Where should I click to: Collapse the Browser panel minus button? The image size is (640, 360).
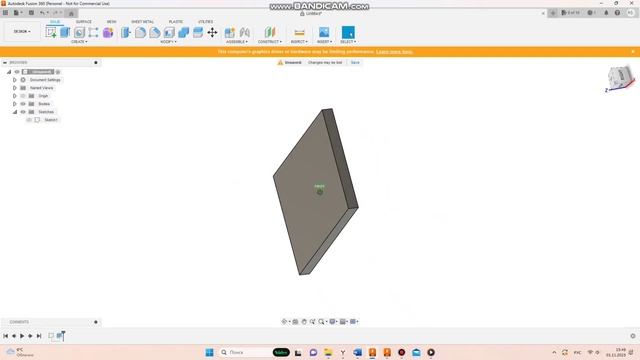pos(5,62)
